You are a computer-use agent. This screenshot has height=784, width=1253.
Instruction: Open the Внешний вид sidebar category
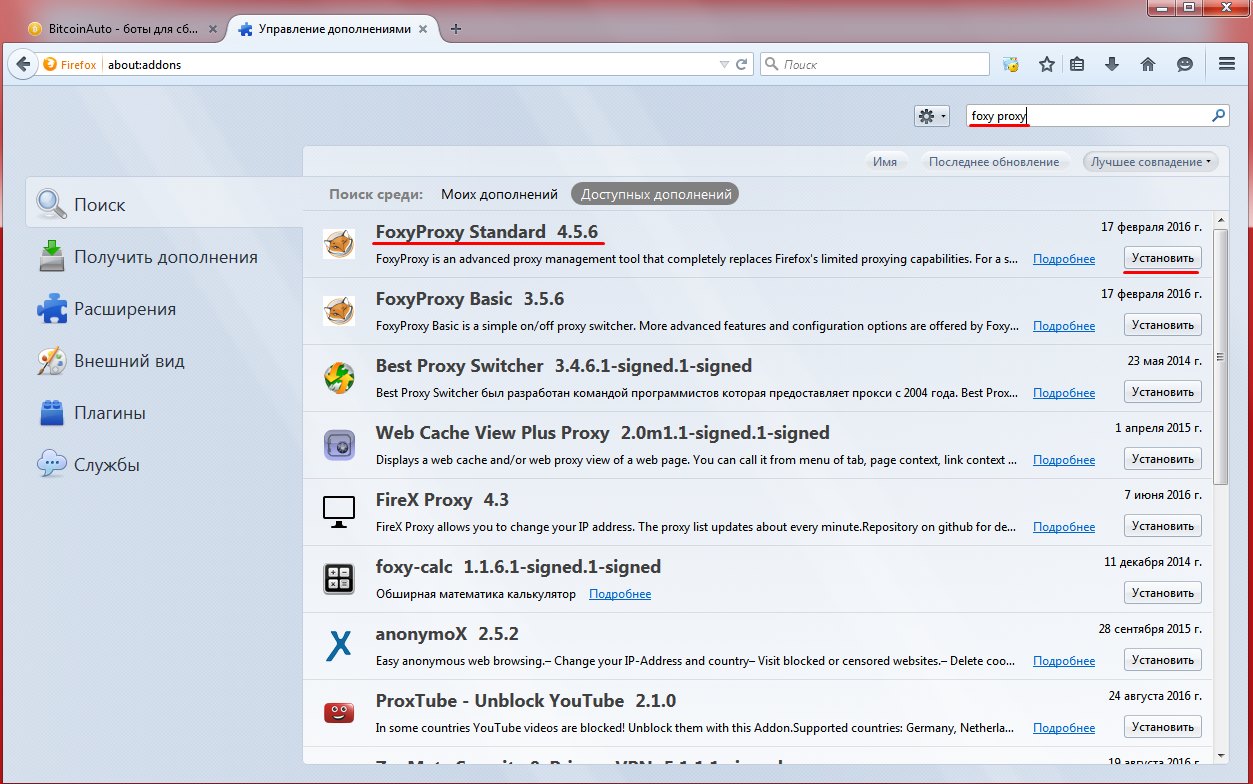pyautogui.click(x=165, y=361)
